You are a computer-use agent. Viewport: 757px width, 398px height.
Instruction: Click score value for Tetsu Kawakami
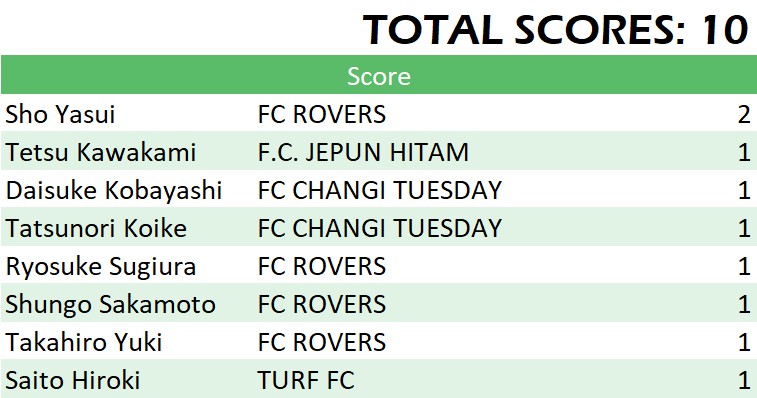point(744,153)
